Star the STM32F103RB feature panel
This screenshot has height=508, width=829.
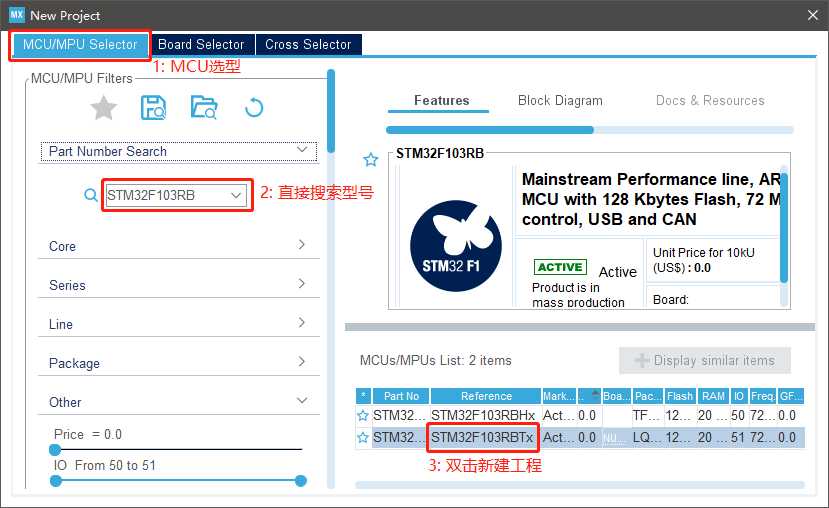click(x=371, y=160)
